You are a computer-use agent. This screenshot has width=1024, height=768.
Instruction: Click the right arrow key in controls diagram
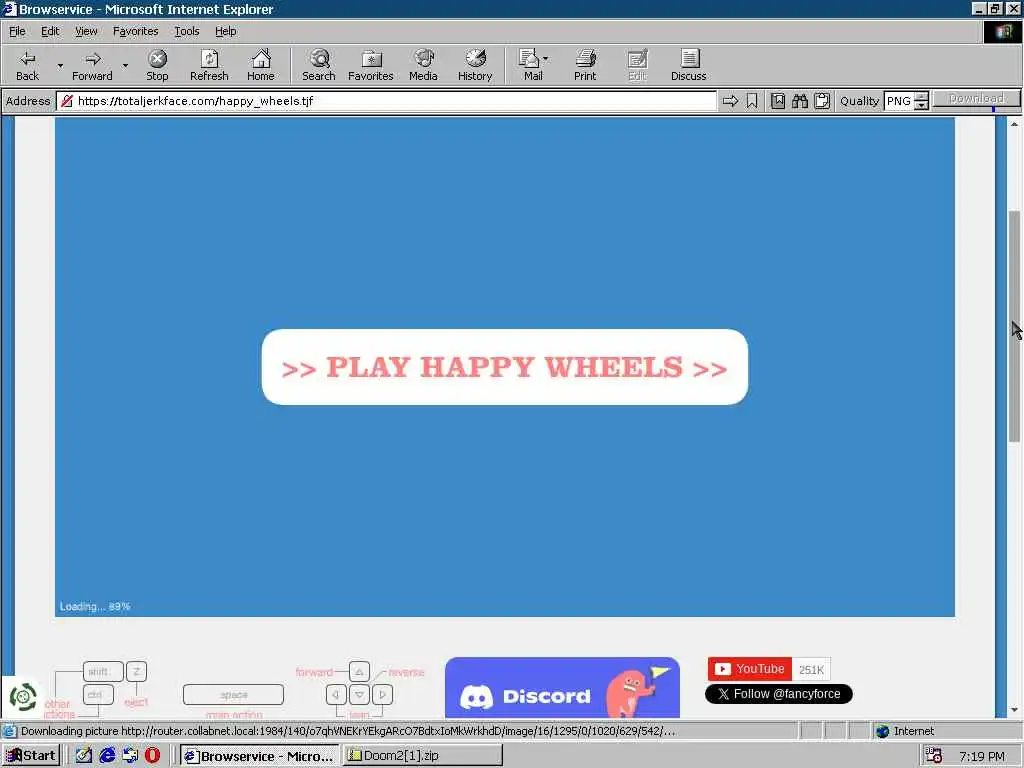[x=383, y=694]
